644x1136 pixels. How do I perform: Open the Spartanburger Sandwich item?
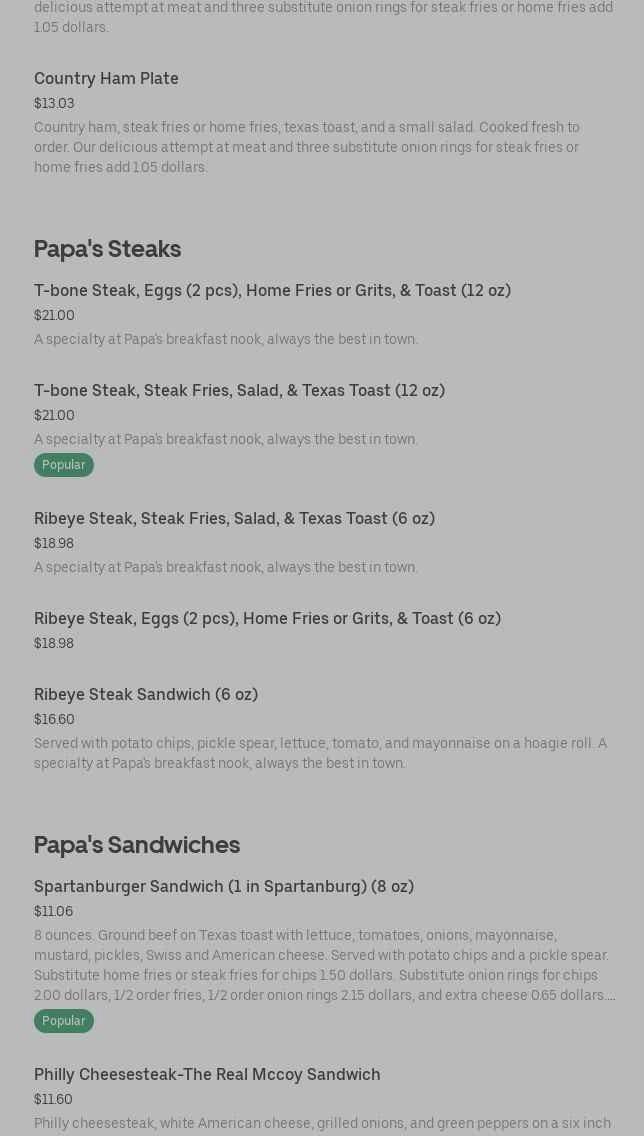(x=224, y=886)
